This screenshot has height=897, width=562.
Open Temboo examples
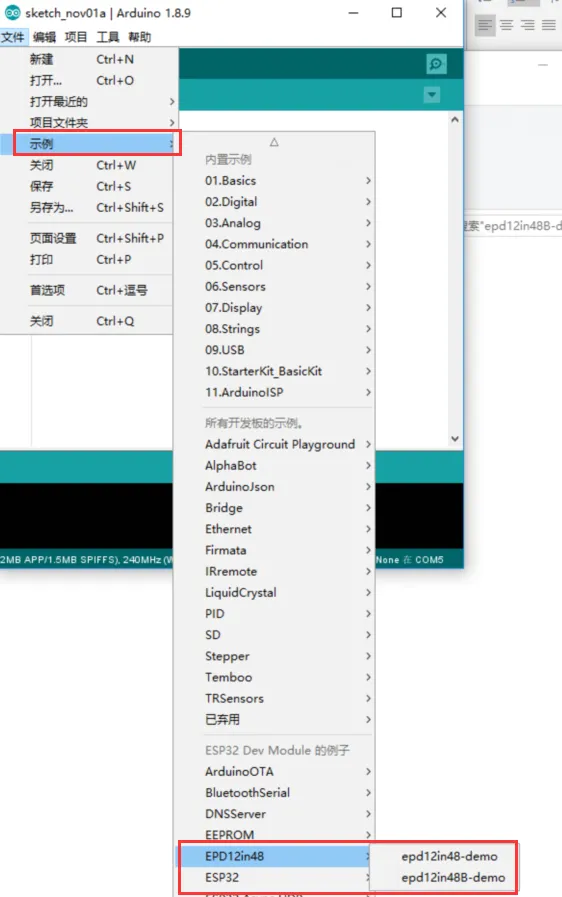pos(274,677)
